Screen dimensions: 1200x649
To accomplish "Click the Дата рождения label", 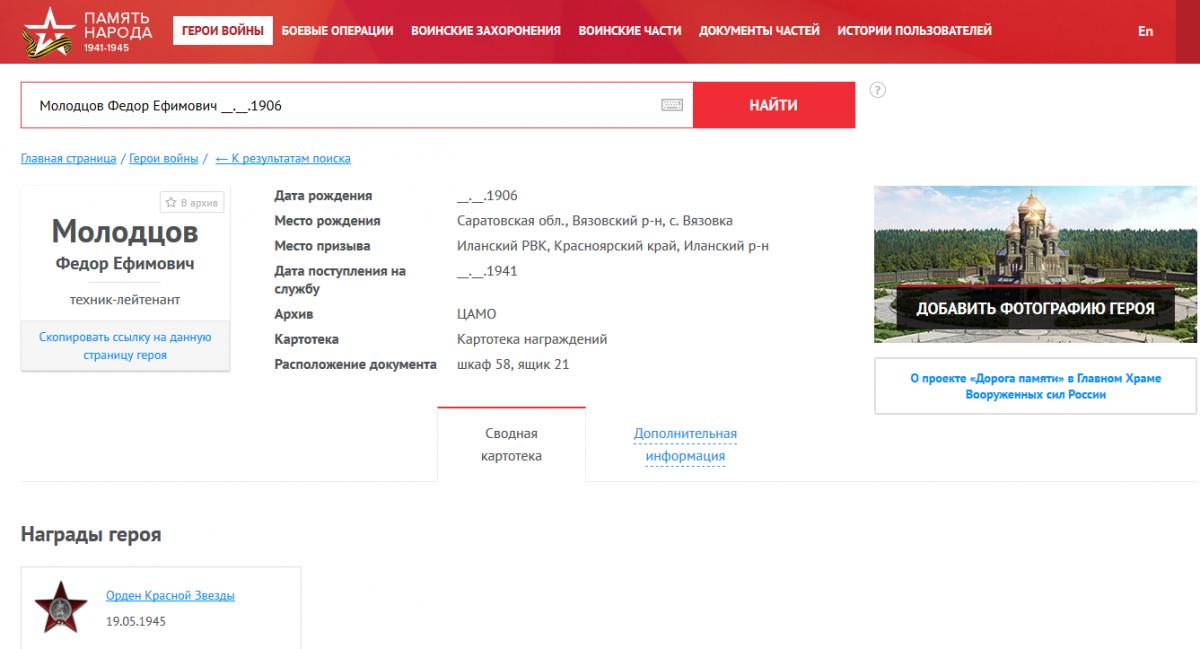I will [323, 196].
